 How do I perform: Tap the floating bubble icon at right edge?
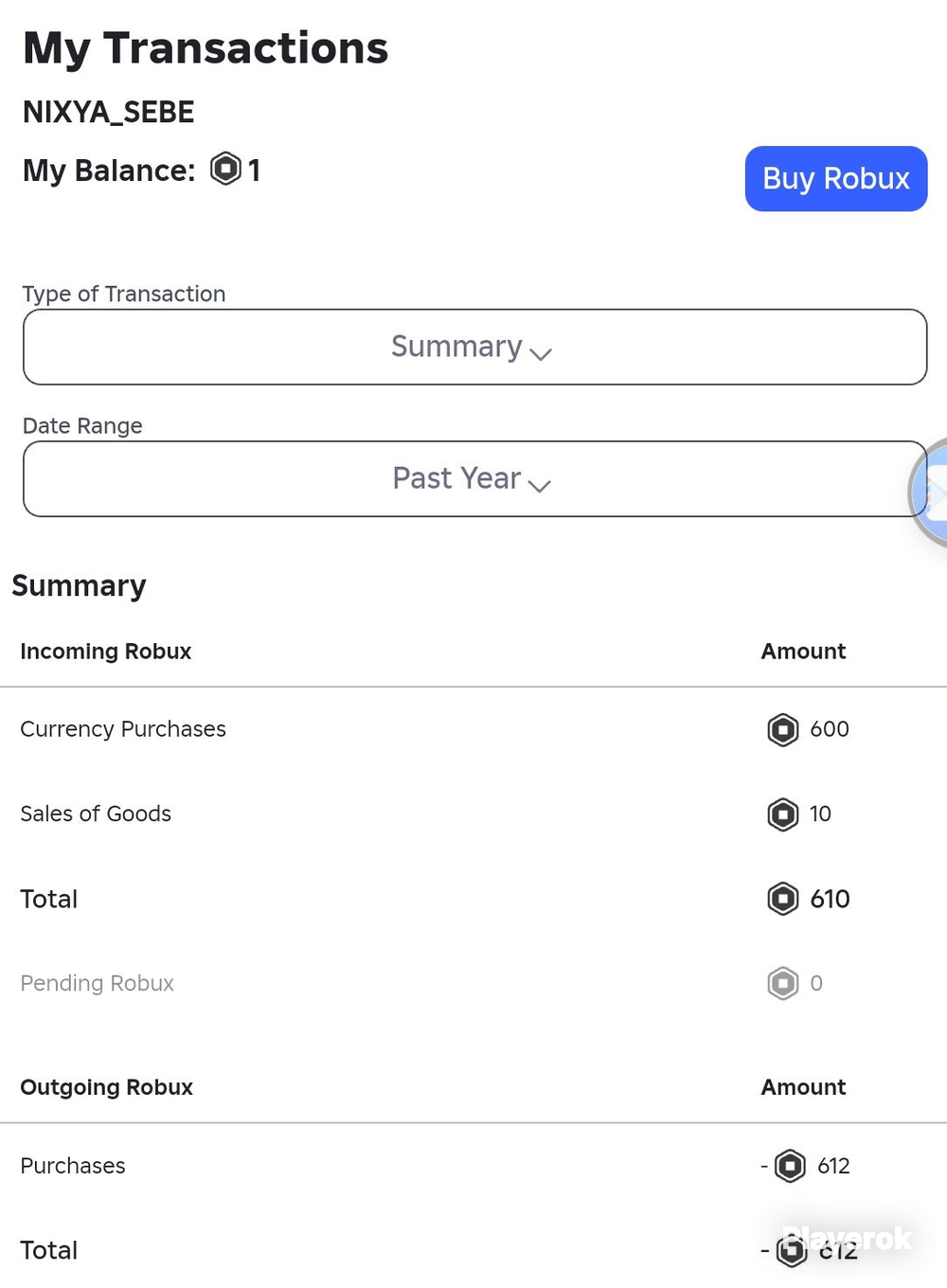(929, 492)
